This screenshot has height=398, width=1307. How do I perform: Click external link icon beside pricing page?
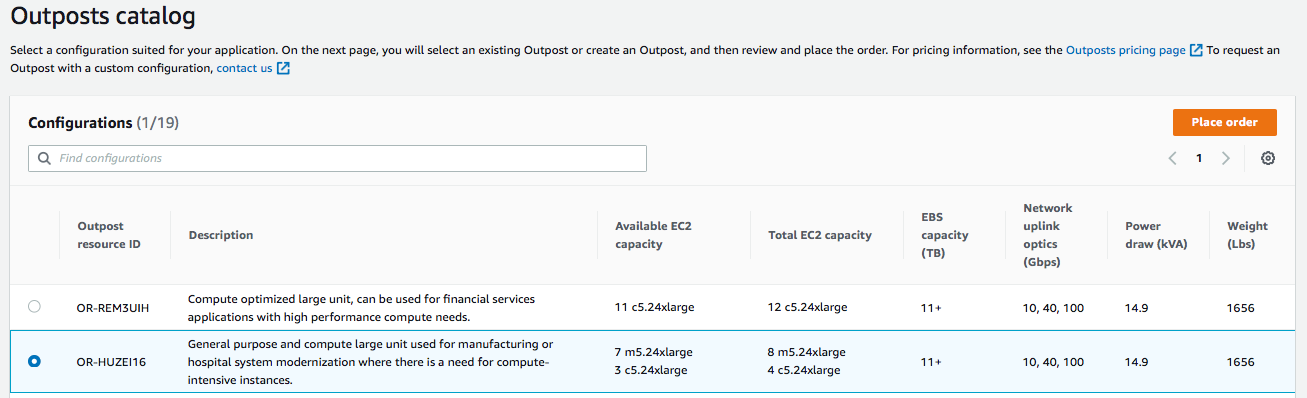coord(1196,49)
